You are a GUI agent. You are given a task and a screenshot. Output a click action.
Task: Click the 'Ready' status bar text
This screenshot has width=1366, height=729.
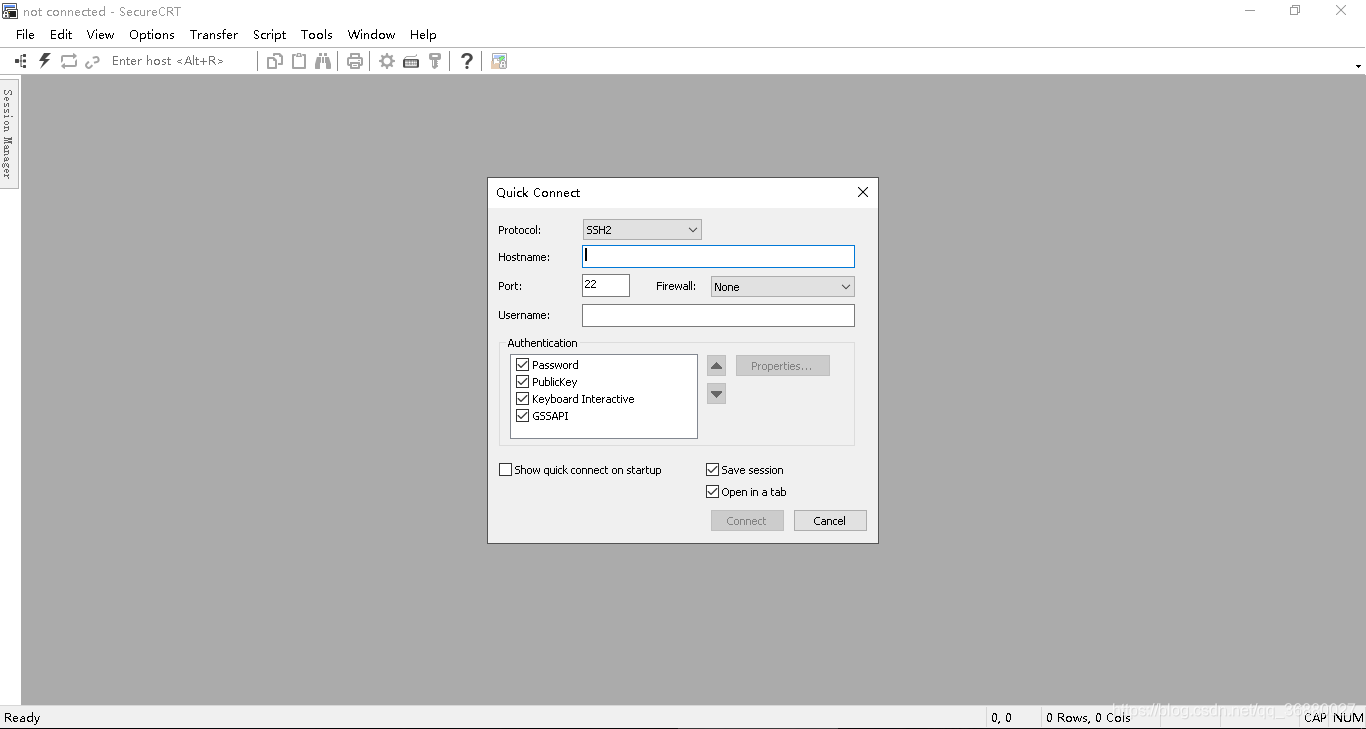click(22, 718)
